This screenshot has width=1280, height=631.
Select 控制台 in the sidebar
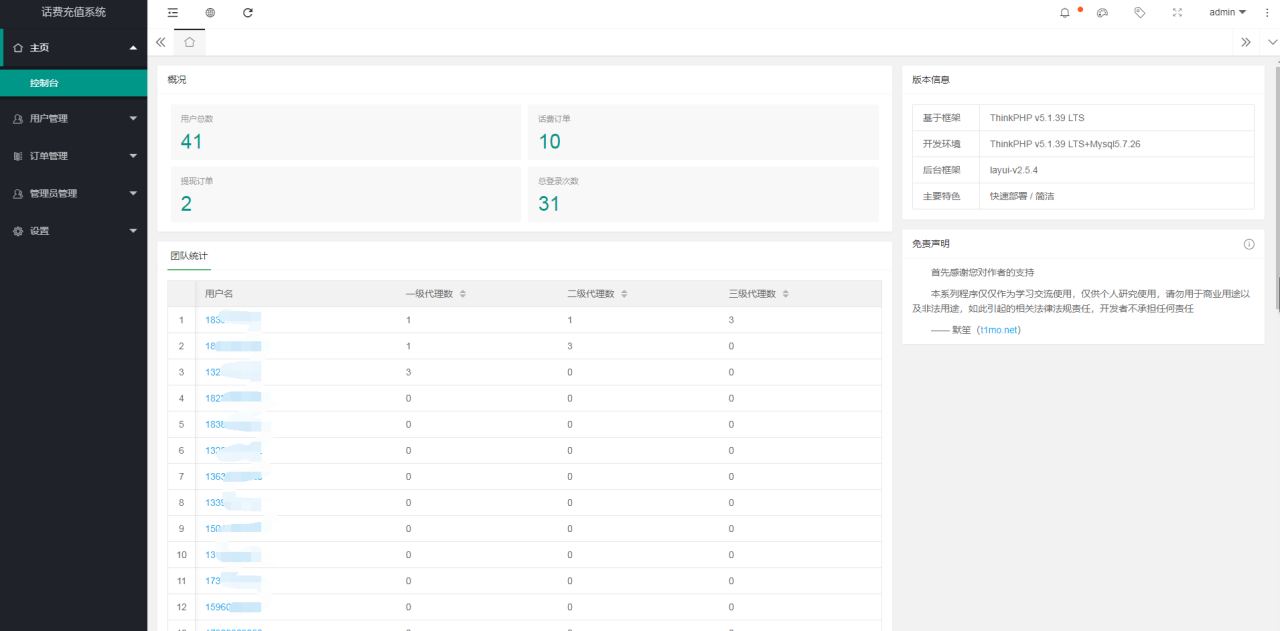click(x=44, y=83)
